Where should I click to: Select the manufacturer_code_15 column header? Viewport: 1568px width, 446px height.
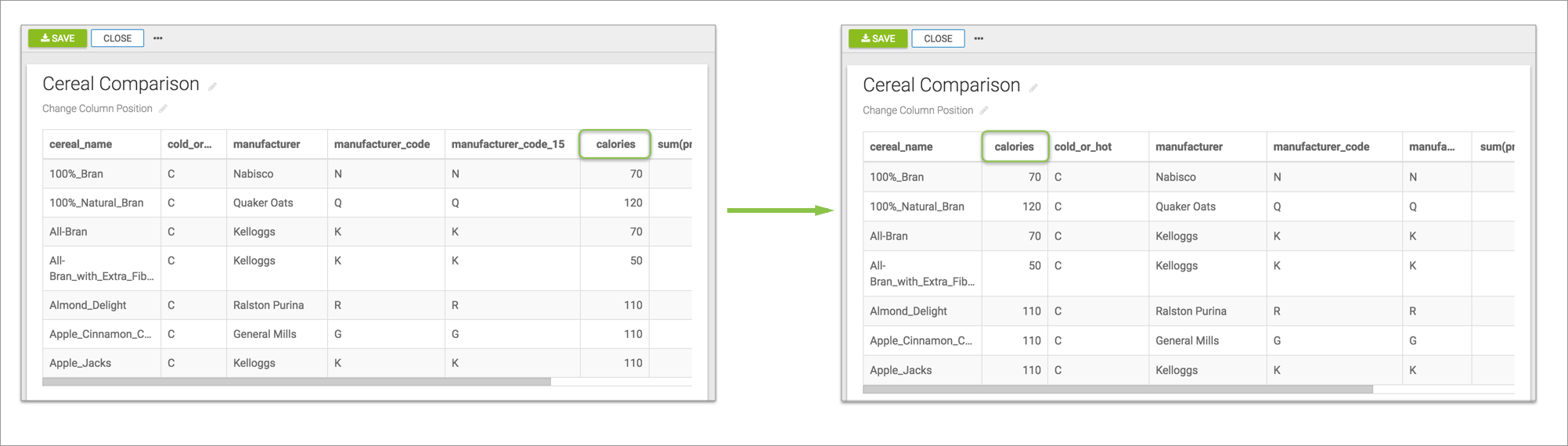508,144
